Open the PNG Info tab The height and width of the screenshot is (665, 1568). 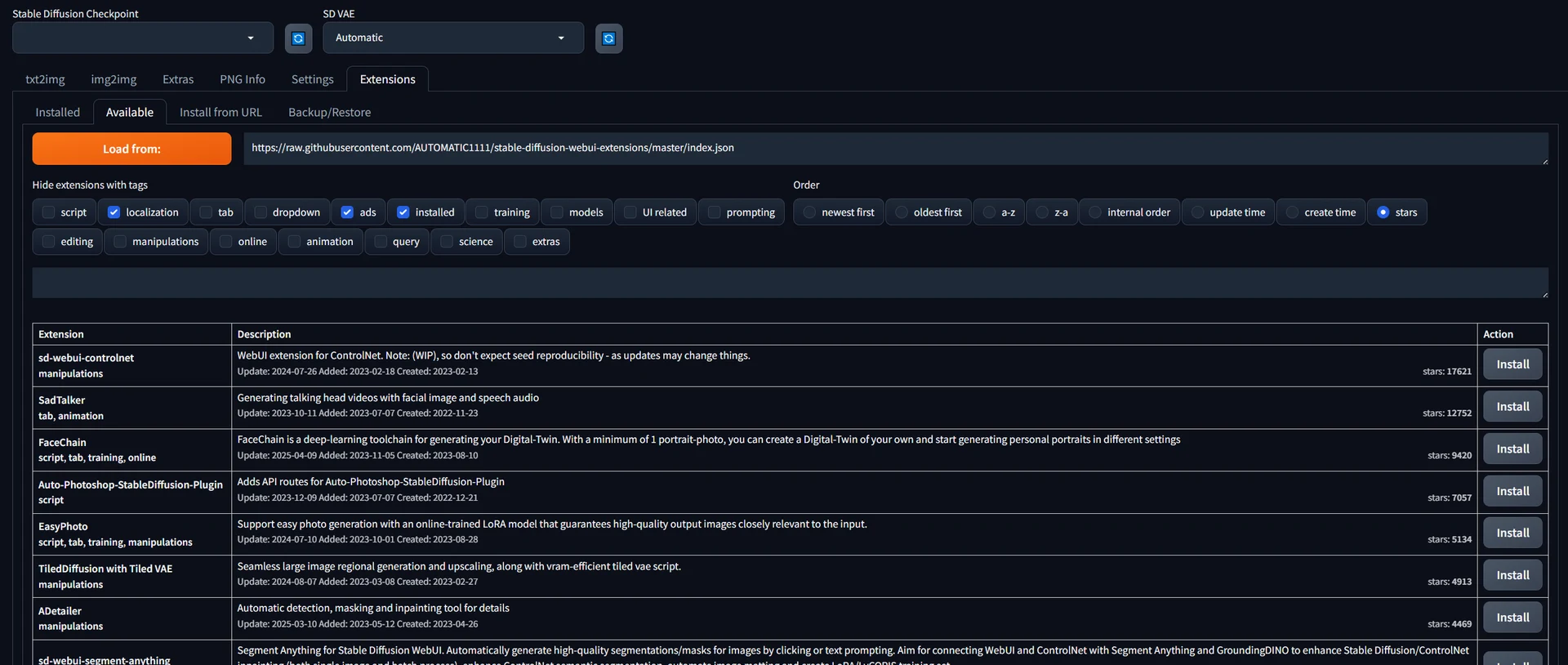pos(243,79)
